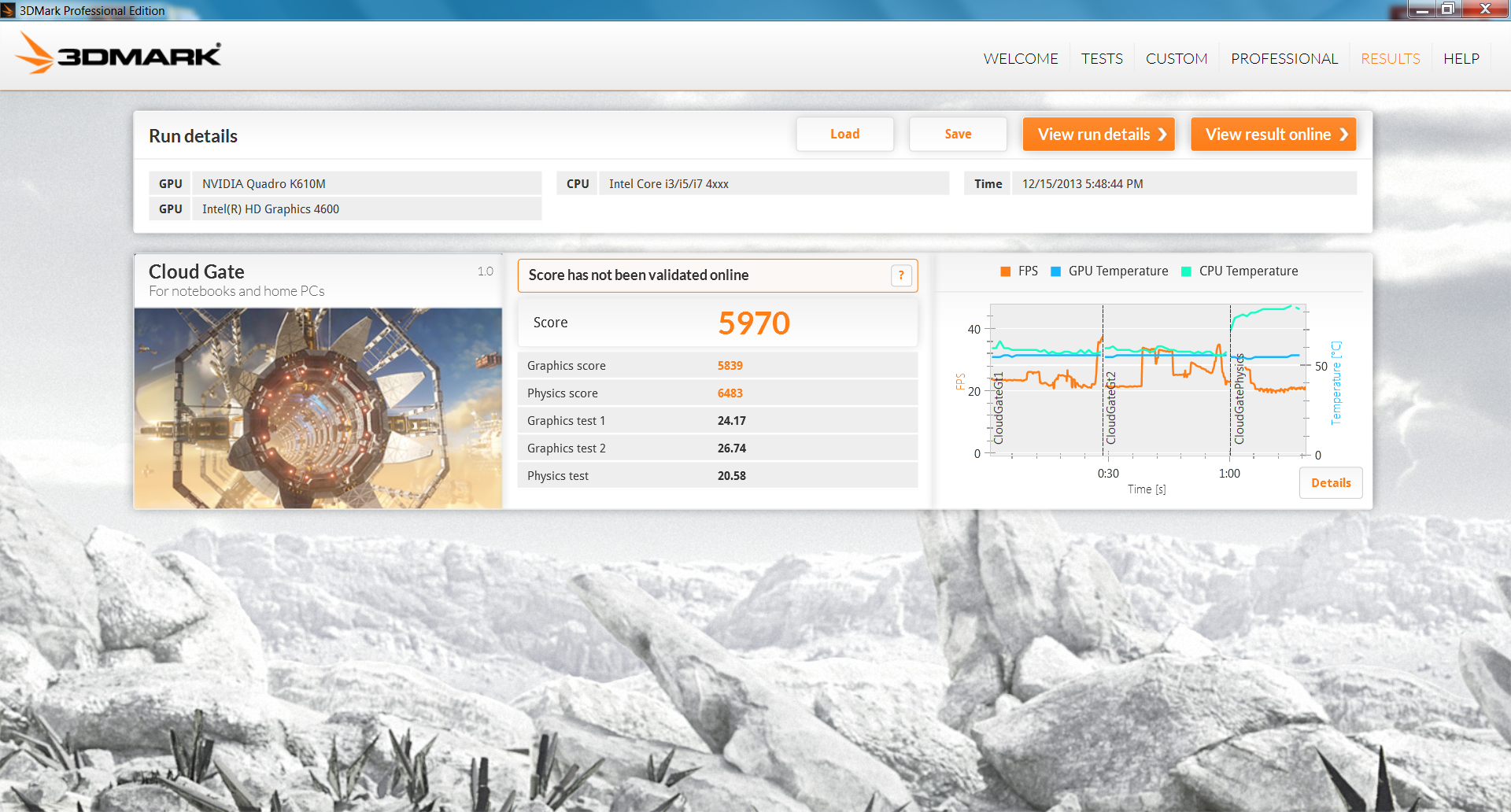Select the RESULTS tab
This screenshot has height=812, width=1511.
1391,59
